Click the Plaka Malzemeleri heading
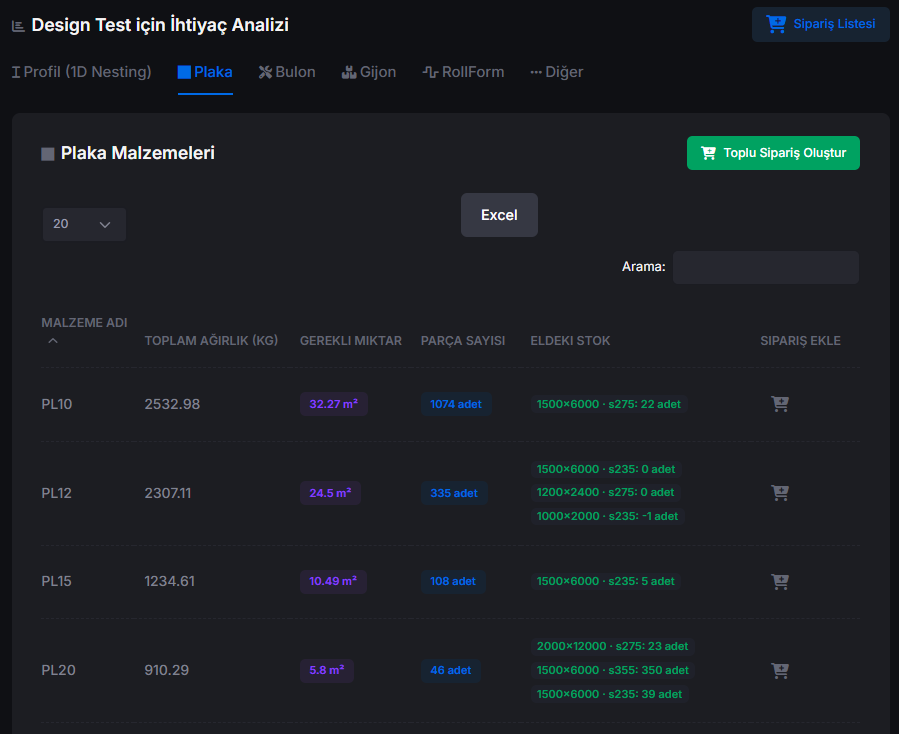The image size is (899, 734). coord(138,153)
